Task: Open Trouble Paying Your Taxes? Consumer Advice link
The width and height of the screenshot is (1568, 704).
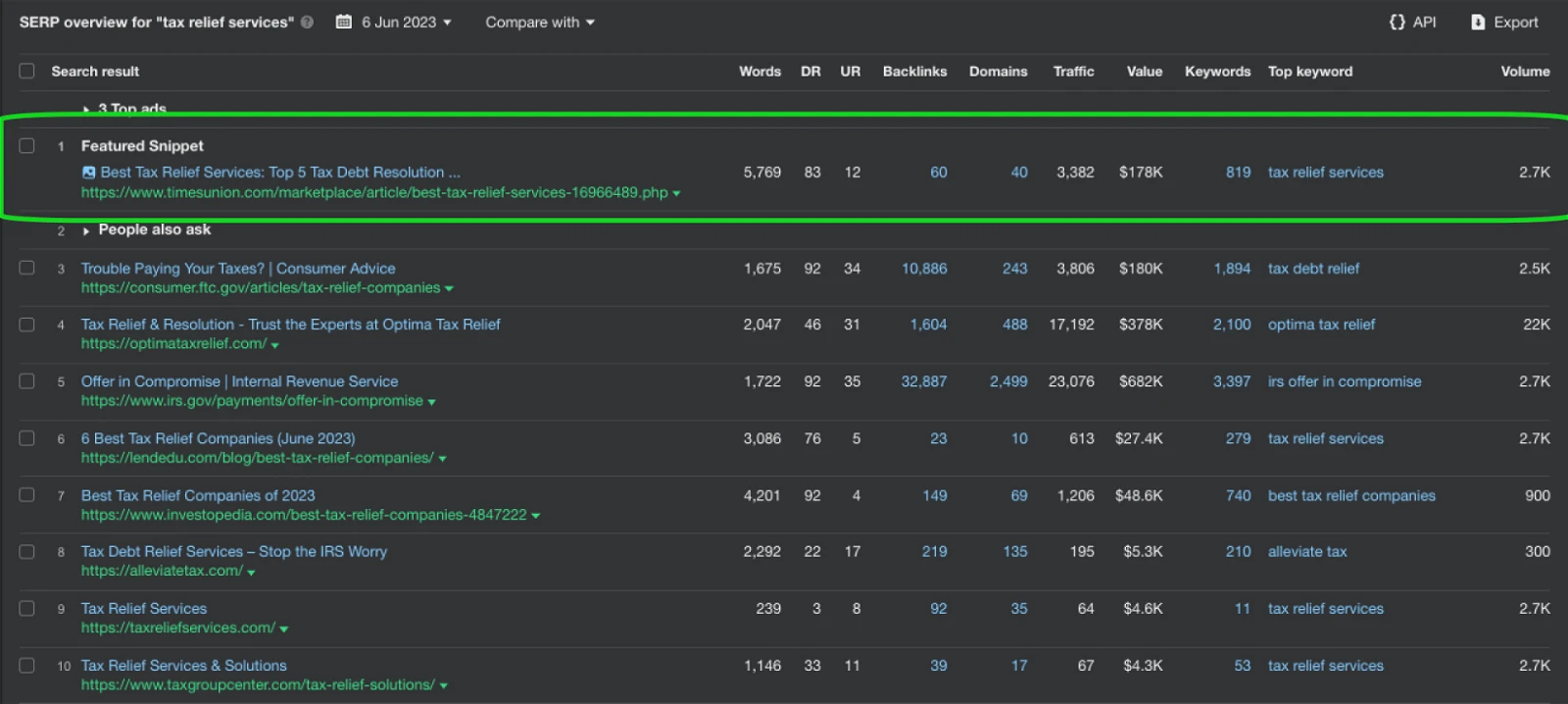Action: pos(238,269)
